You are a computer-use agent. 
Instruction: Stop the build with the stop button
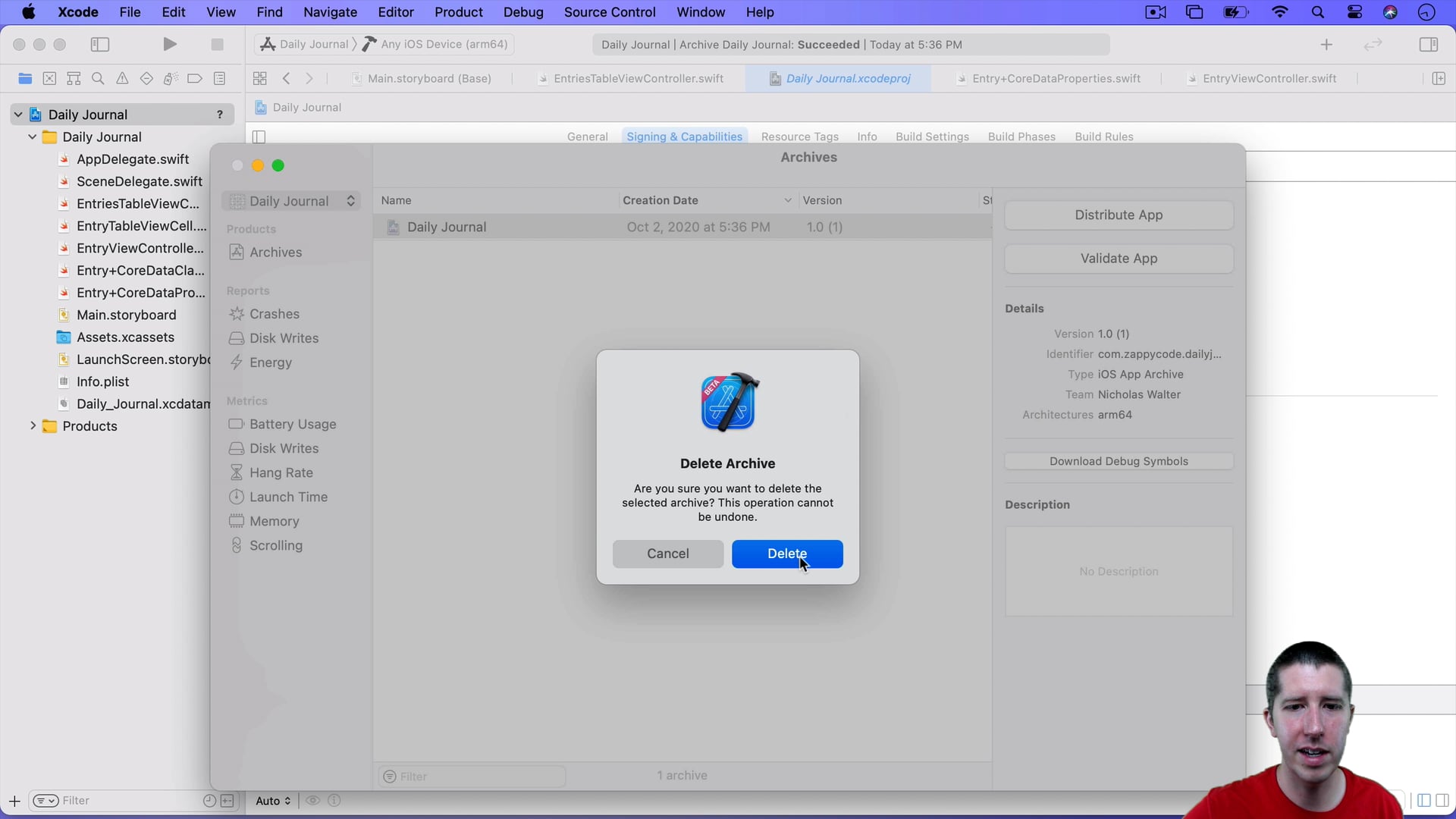click(217, 45)
